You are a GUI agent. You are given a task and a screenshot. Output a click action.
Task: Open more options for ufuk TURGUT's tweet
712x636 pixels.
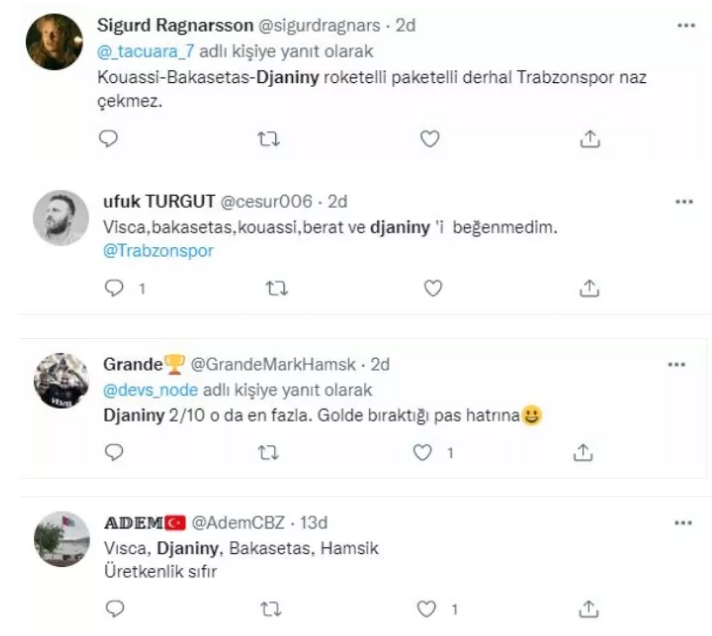[684, 201]
